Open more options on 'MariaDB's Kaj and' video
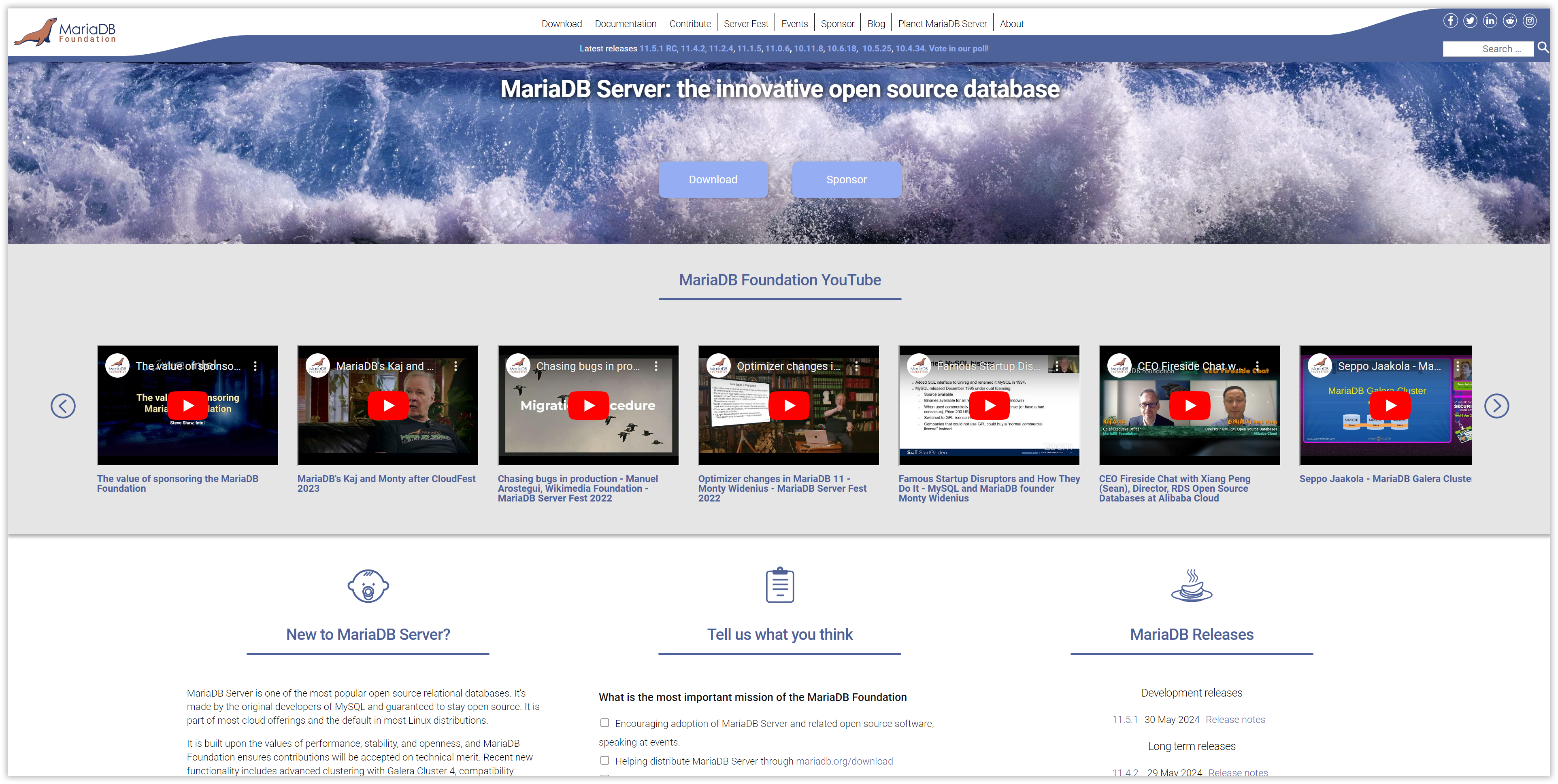The image size is (1558, 784). coord(455,366)
